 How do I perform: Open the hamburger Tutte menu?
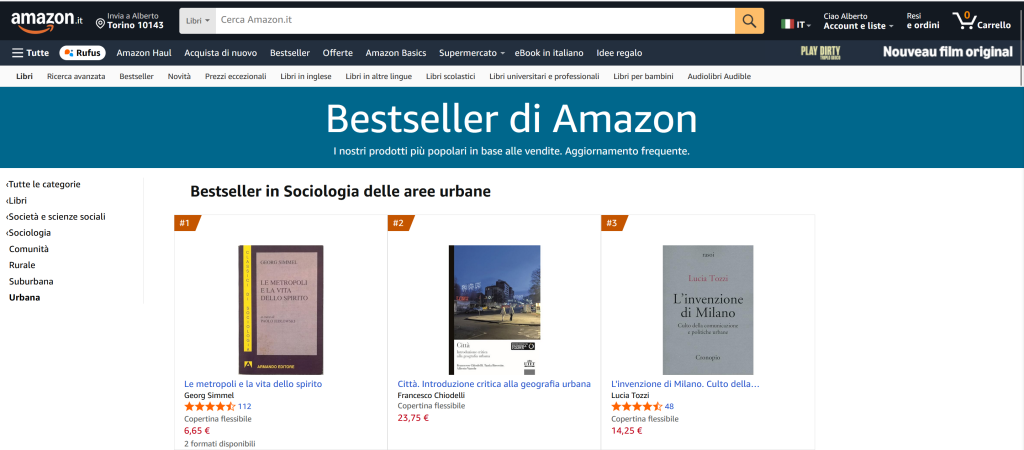point(30,53)
